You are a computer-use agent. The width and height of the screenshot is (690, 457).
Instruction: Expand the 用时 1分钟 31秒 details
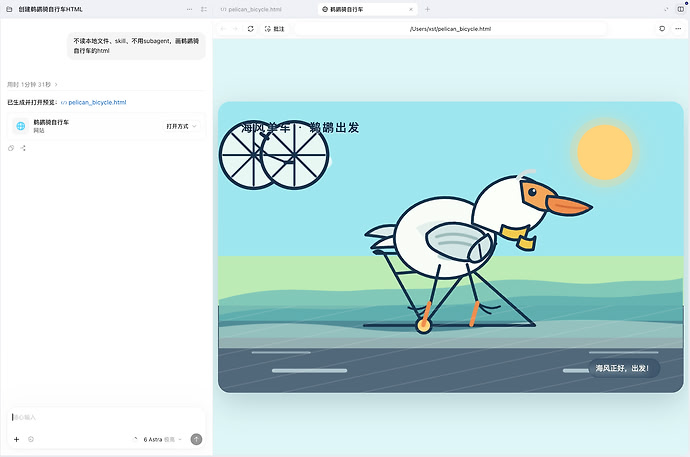[x=32, y=84]
